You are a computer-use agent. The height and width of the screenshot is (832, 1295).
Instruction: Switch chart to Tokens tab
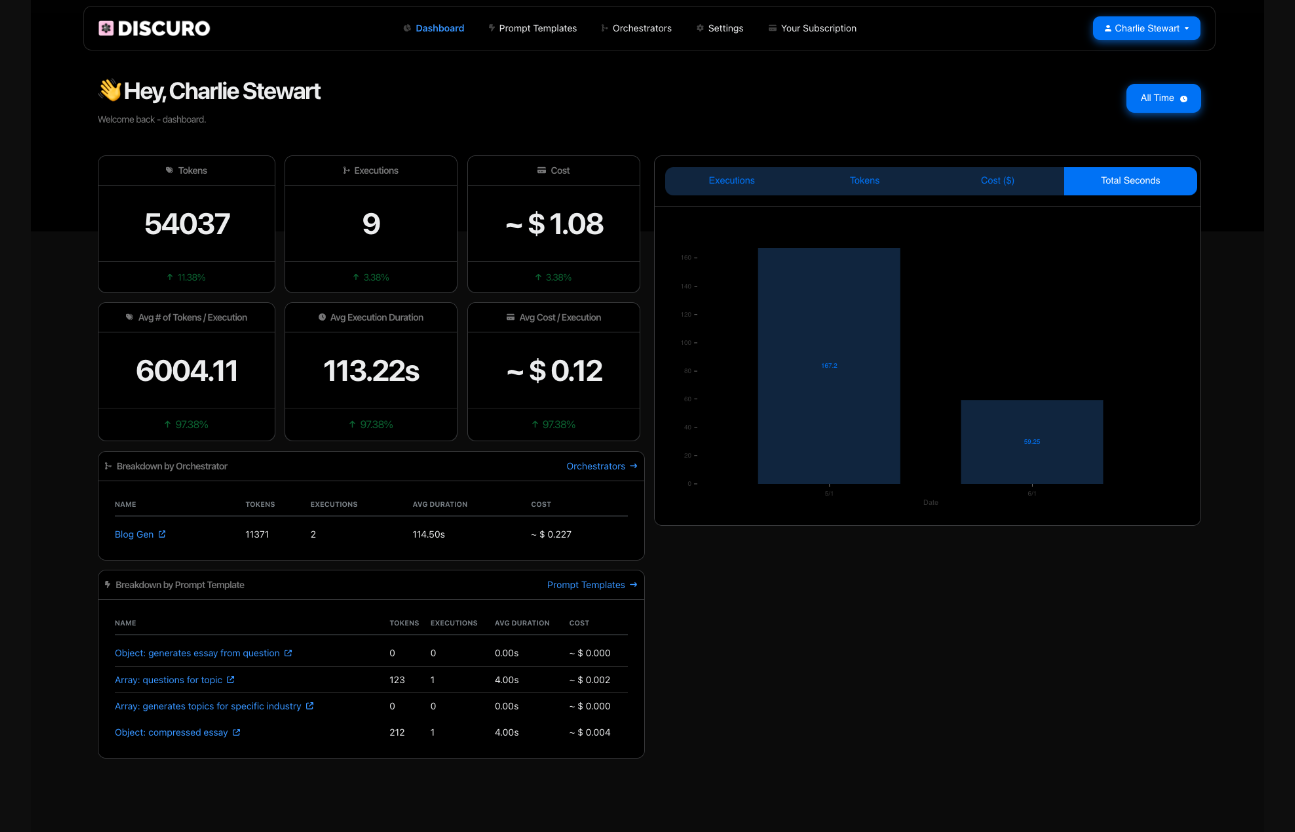click(x=864, y=181)
